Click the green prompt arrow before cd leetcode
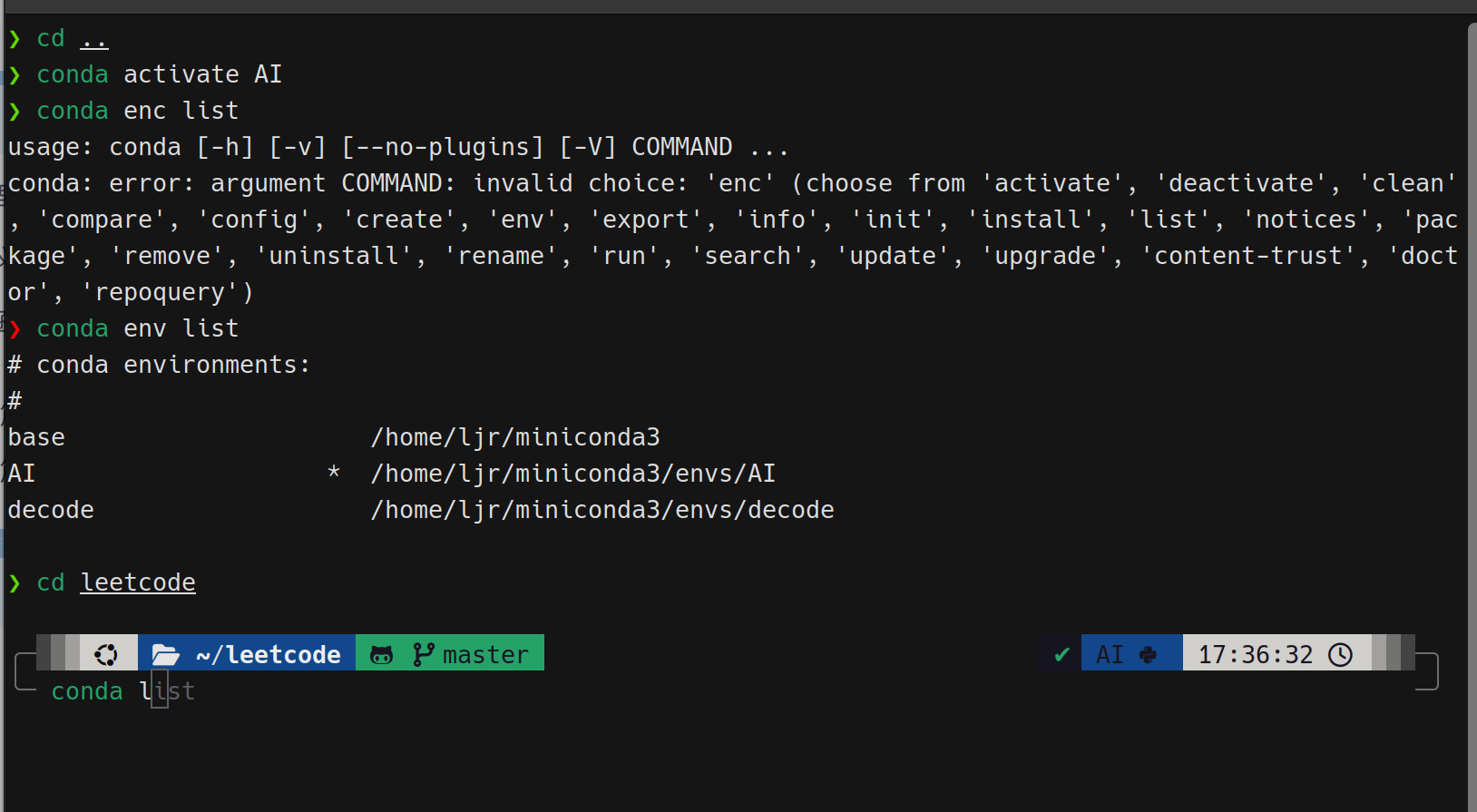 point(15,582)
